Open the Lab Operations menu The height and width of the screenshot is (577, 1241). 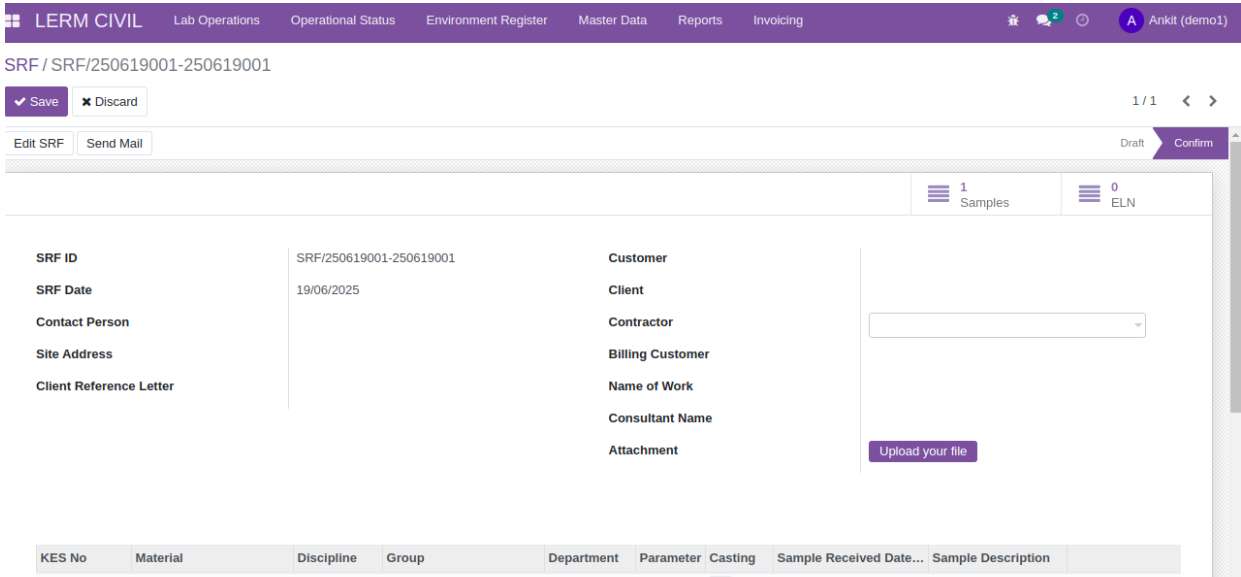pos(216,21)
